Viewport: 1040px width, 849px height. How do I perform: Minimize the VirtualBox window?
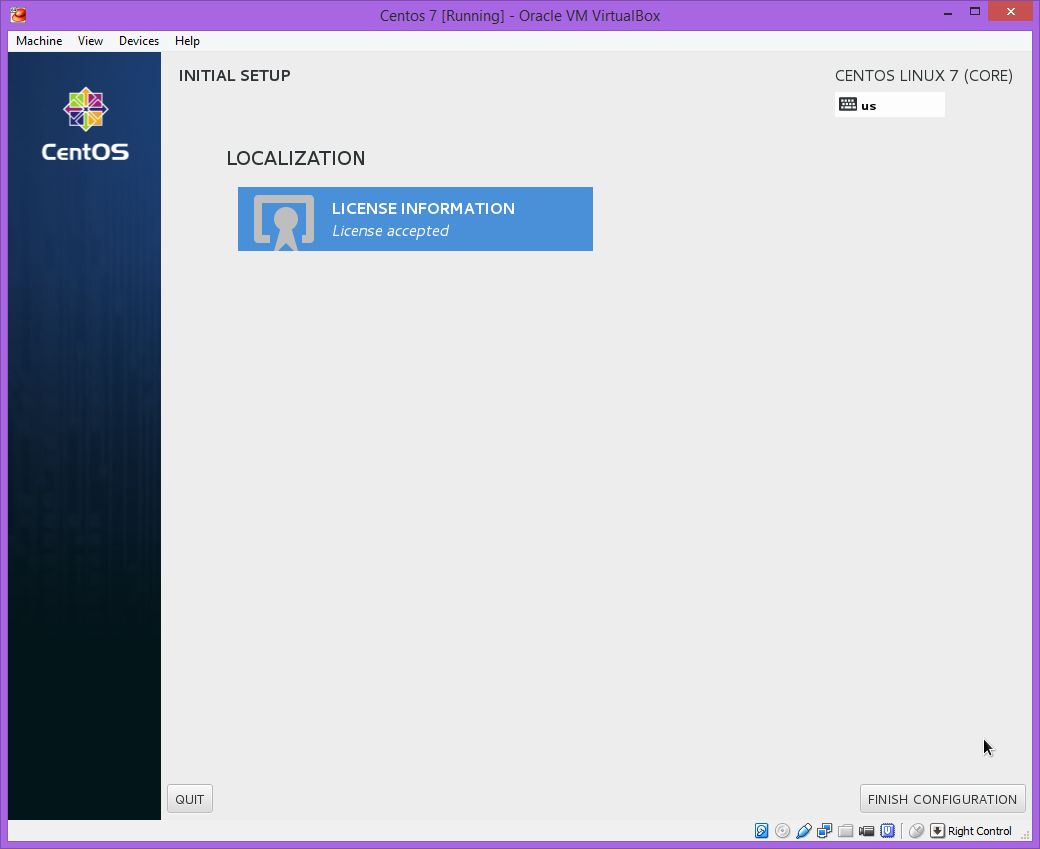(948, 13)
